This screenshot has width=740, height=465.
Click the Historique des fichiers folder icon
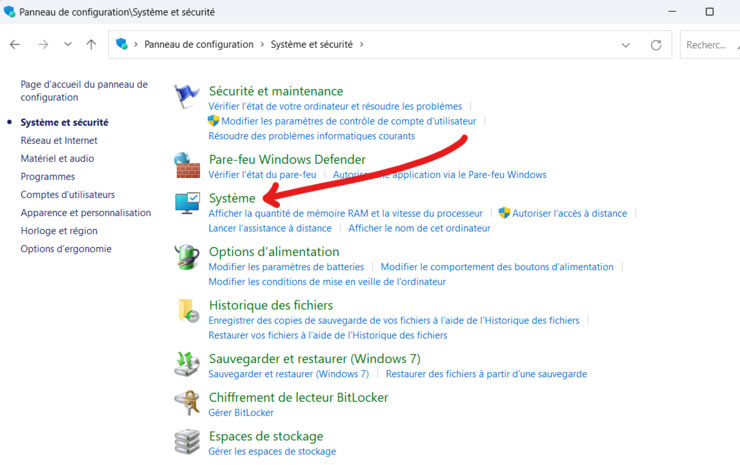(188, 311)
